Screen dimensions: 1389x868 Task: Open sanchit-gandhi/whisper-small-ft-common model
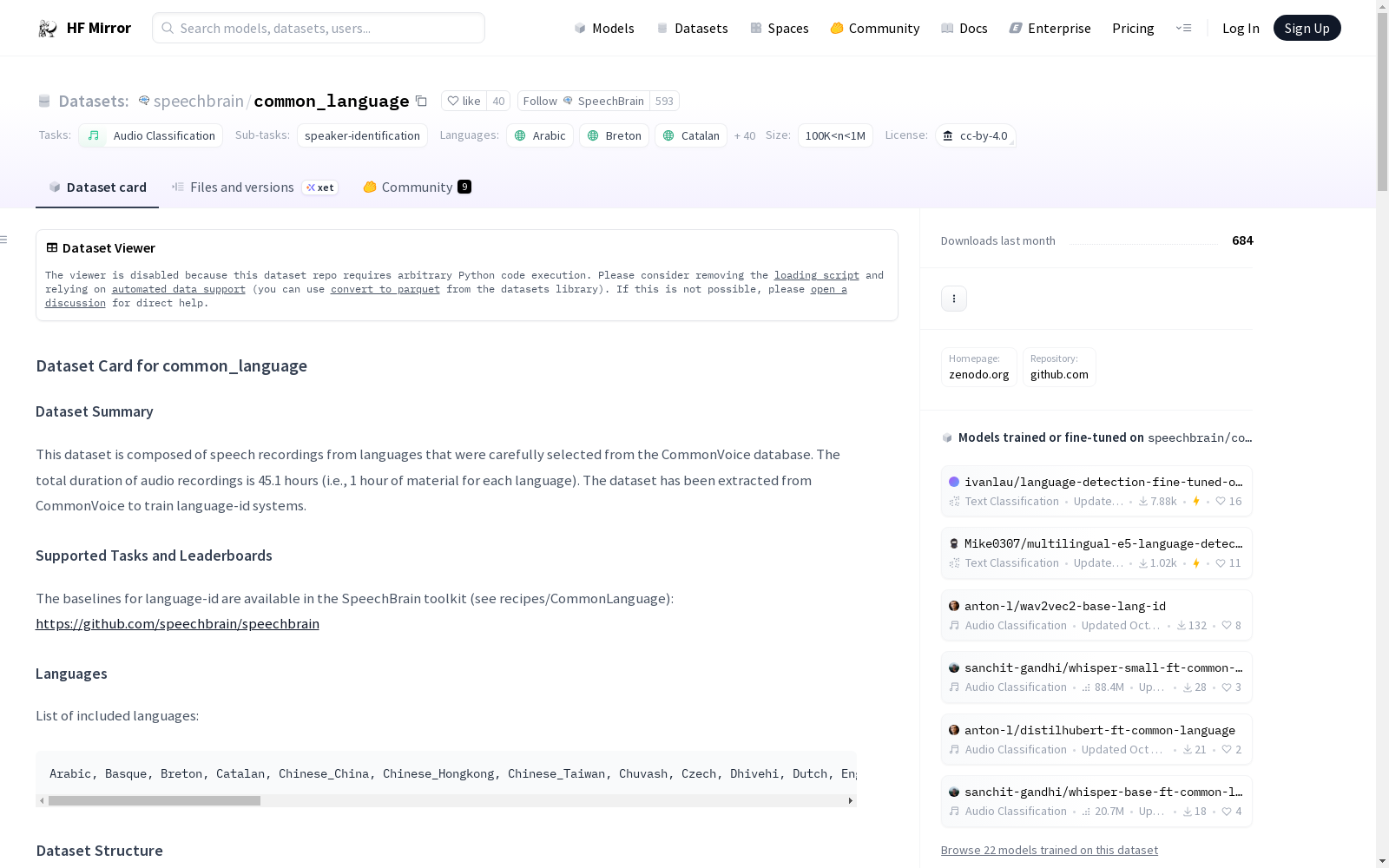tap(1096, 677)
